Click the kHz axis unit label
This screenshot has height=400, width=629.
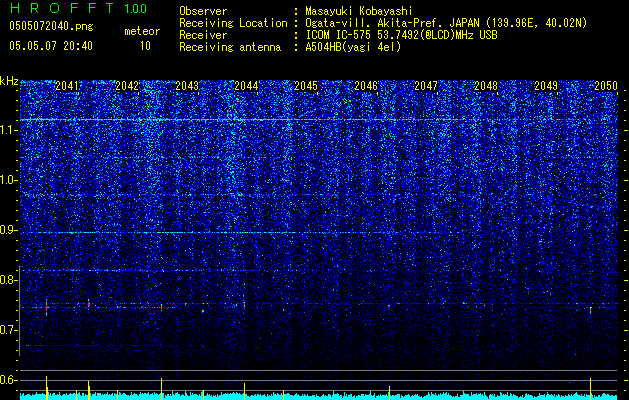coord(9,81)
